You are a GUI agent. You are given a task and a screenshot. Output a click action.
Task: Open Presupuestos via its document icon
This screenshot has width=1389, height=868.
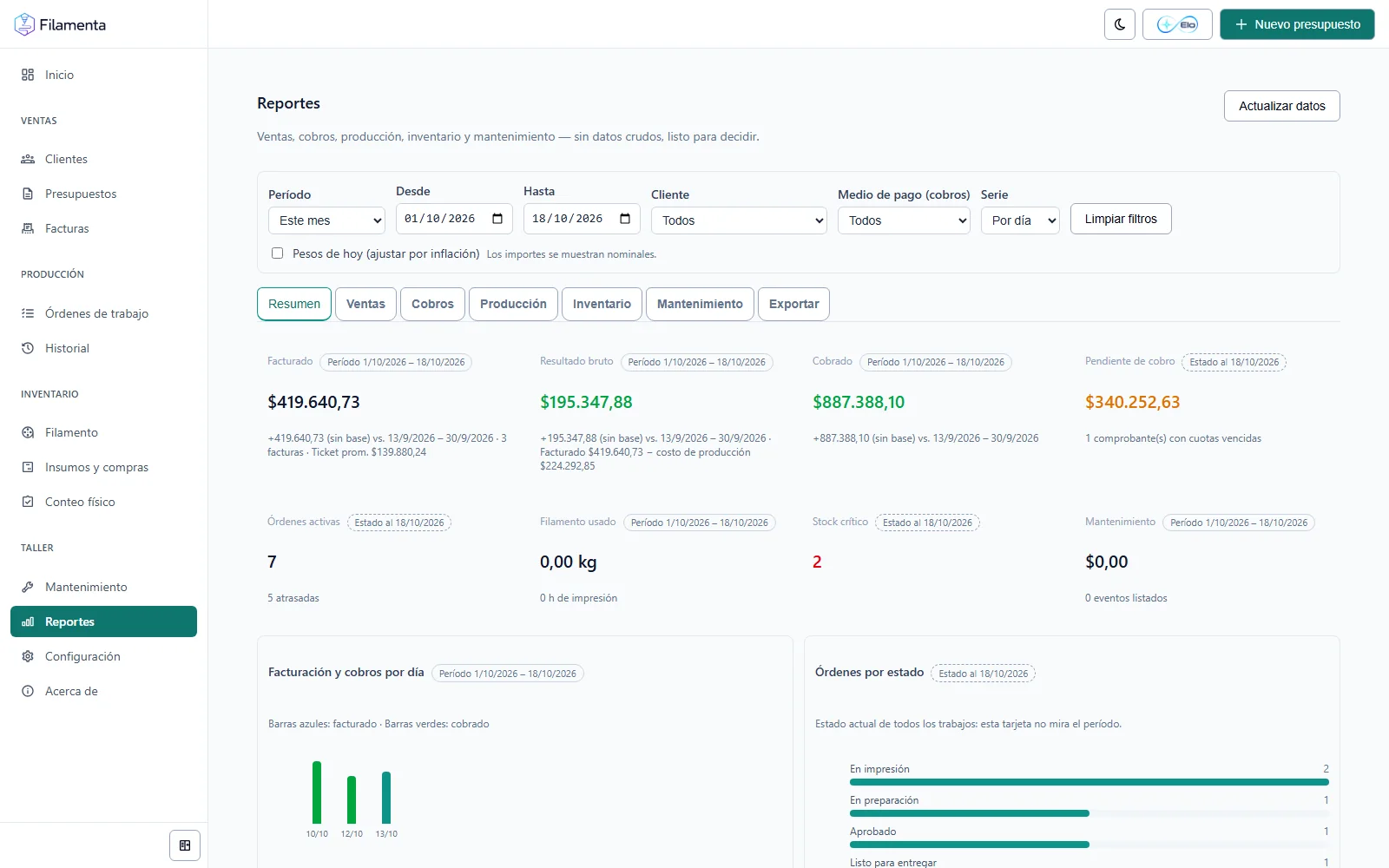click(28, 194)
